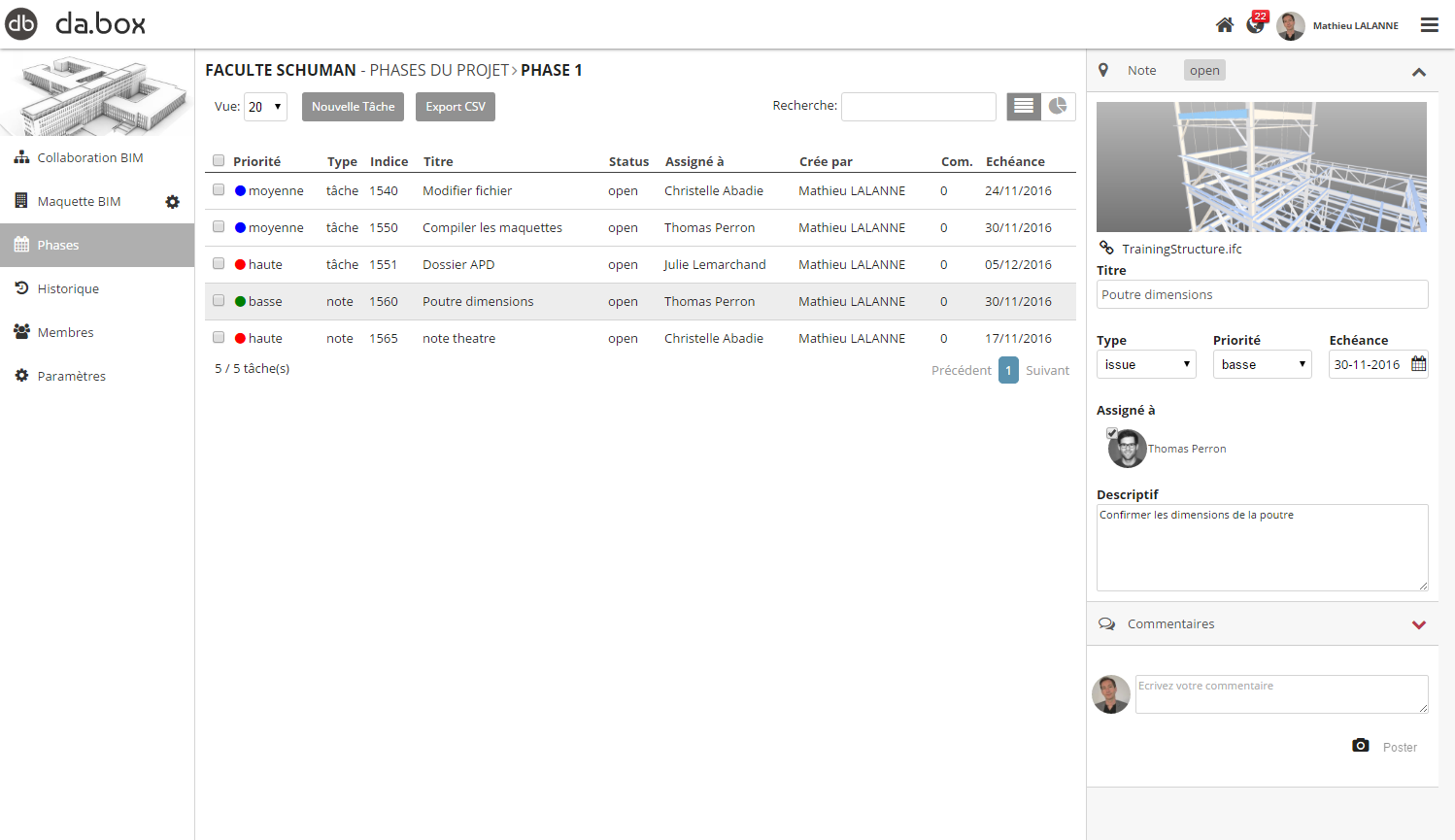Click the note location pin icon
The image size is (1455, 840).
(1103, 70)
